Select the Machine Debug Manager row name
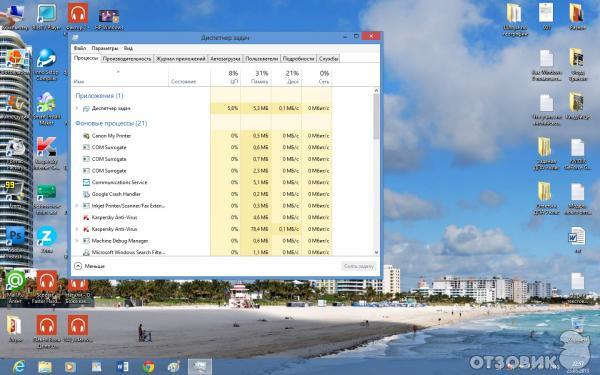The width and height of the screenshot is (600, 375). [x=120, y=241]
